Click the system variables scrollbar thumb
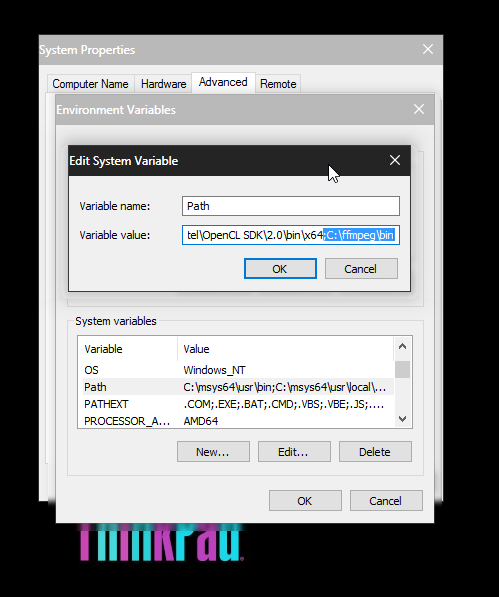 pos(402,370)
